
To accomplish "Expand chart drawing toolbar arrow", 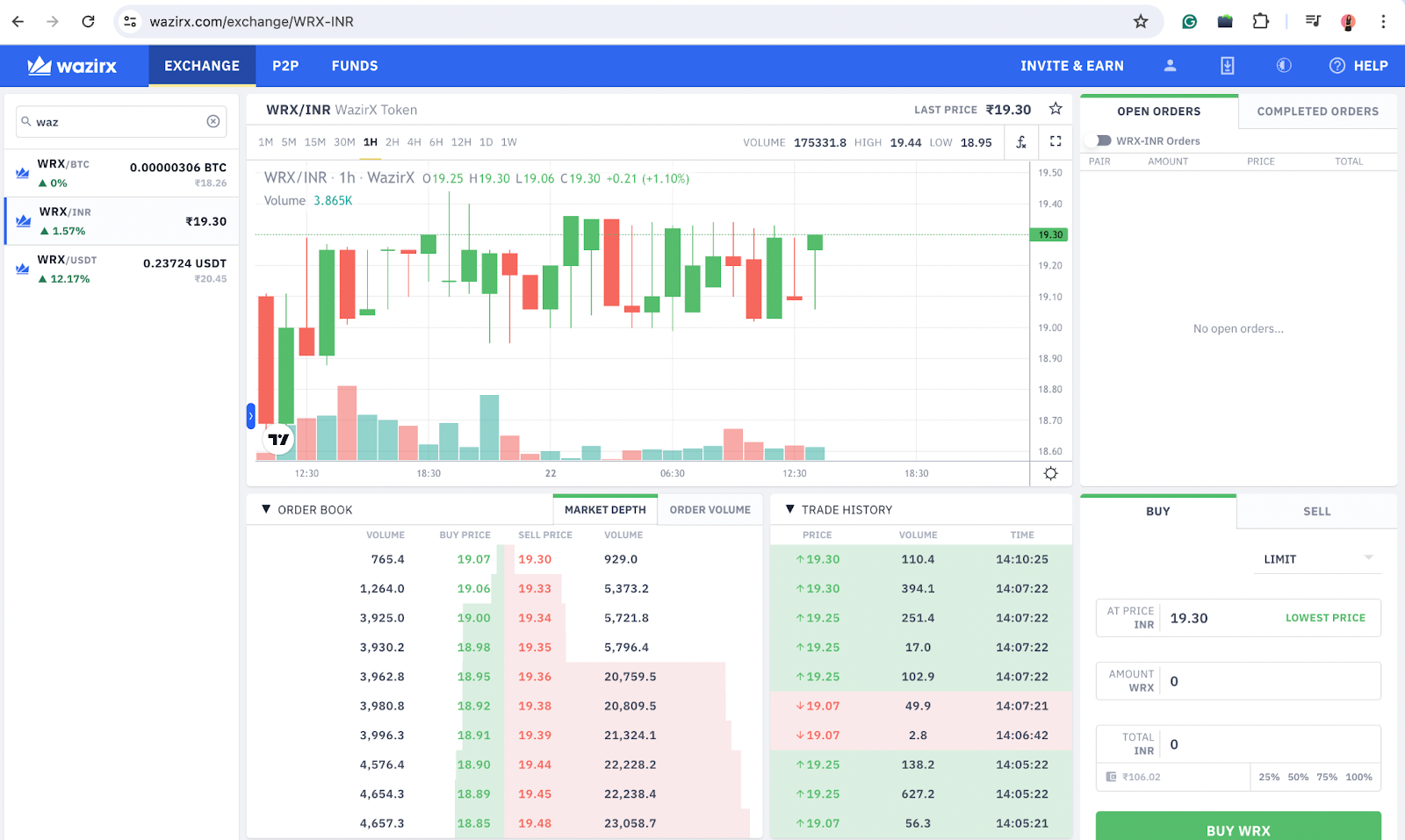I will coord(250,416).
